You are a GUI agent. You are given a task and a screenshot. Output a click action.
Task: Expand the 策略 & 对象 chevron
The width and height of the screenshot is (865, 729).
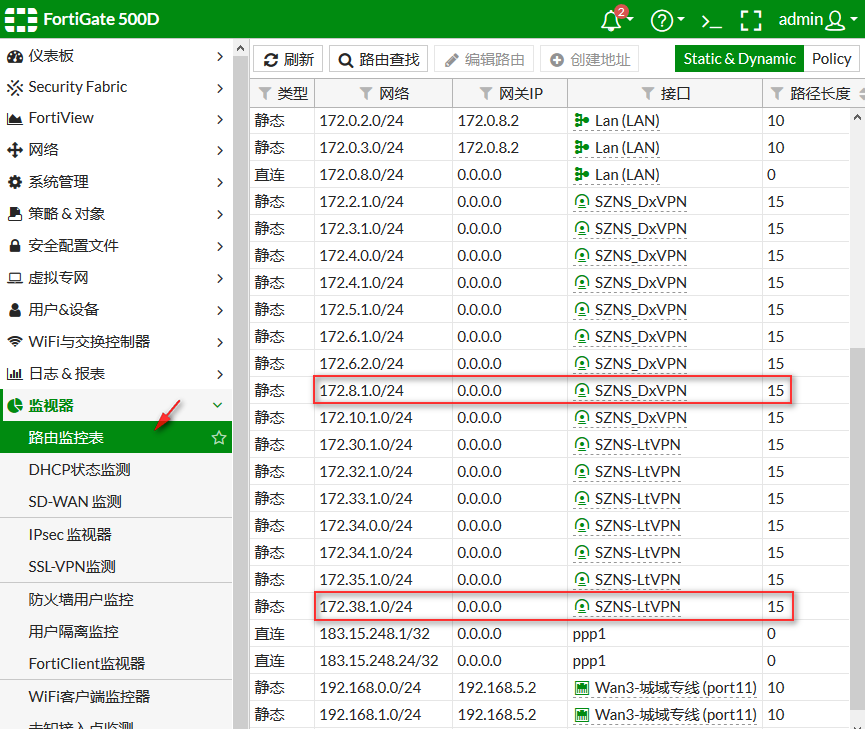point(220,214)
